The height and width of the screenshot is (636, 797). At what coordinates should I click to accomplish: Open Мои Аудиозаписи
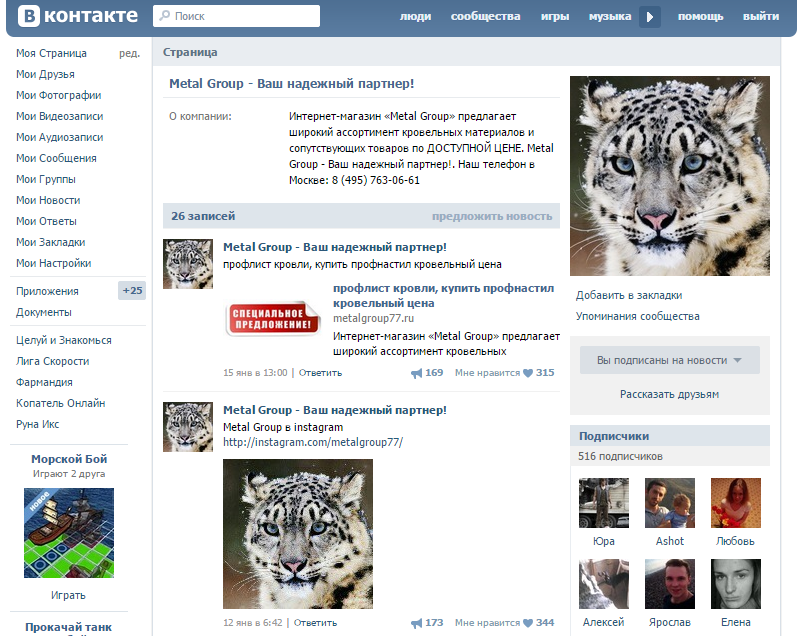coord(59,137)
